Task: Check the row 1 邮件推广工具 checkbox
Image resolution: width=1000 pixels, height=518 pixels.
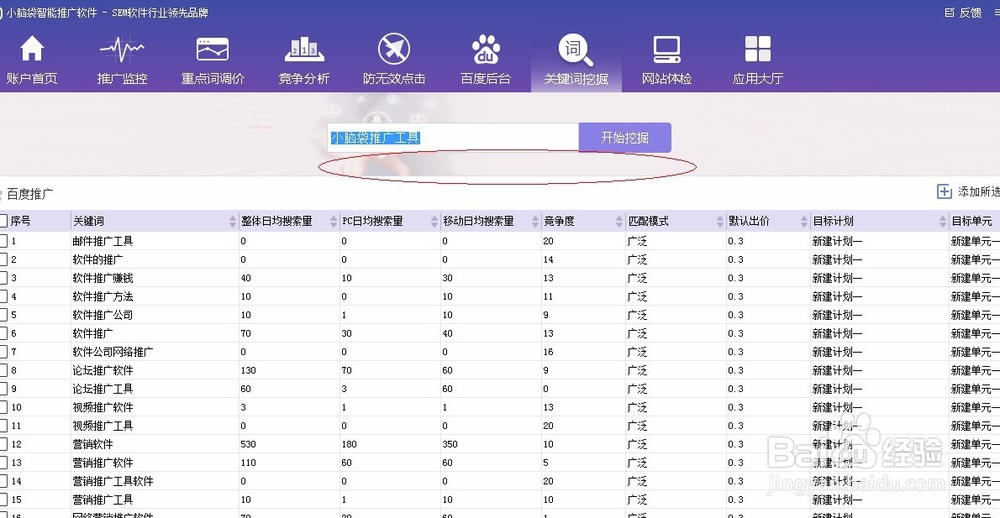Action: click(x=3, y=241)
